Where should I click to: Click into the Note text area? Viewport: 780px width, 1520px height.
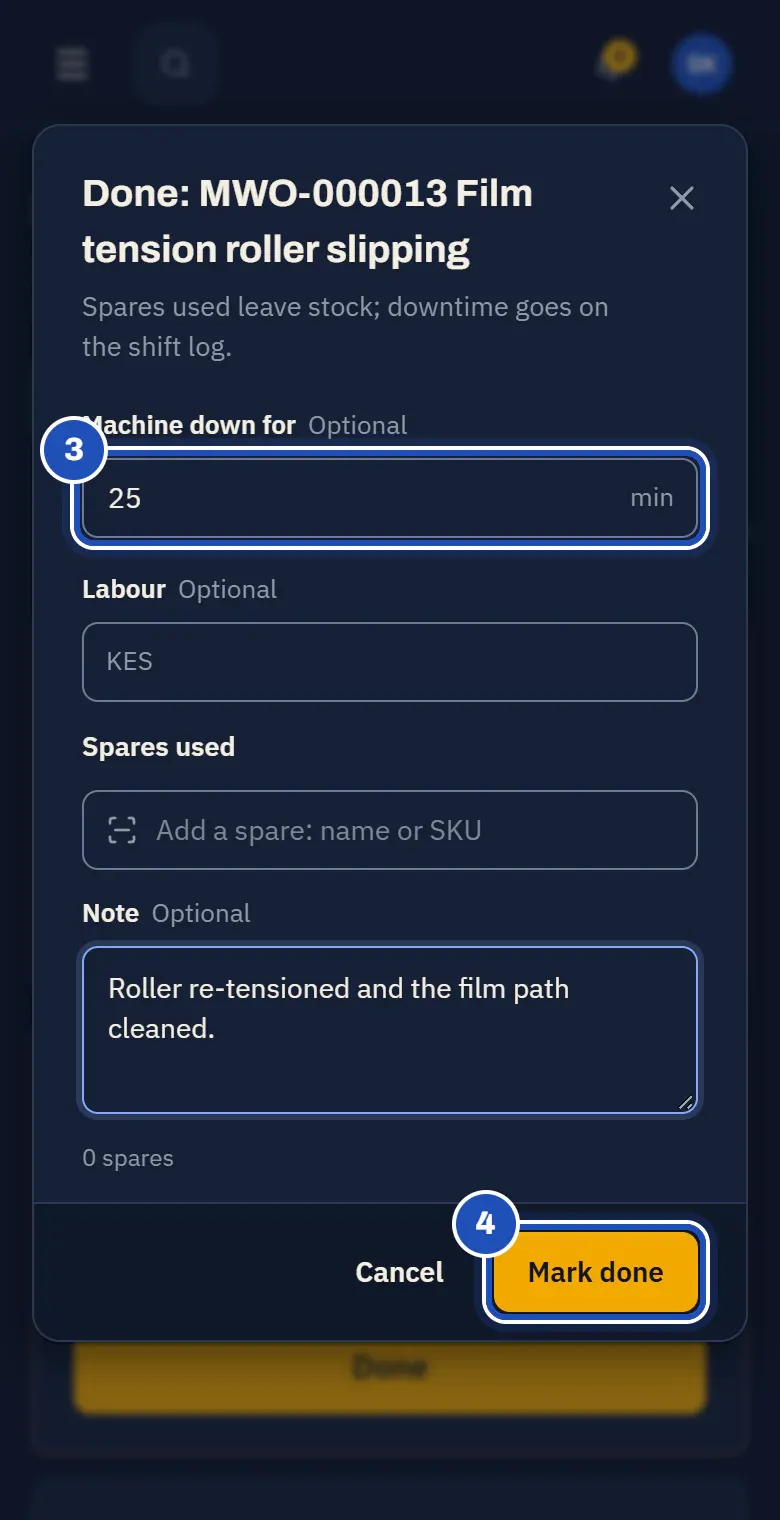390,1030
